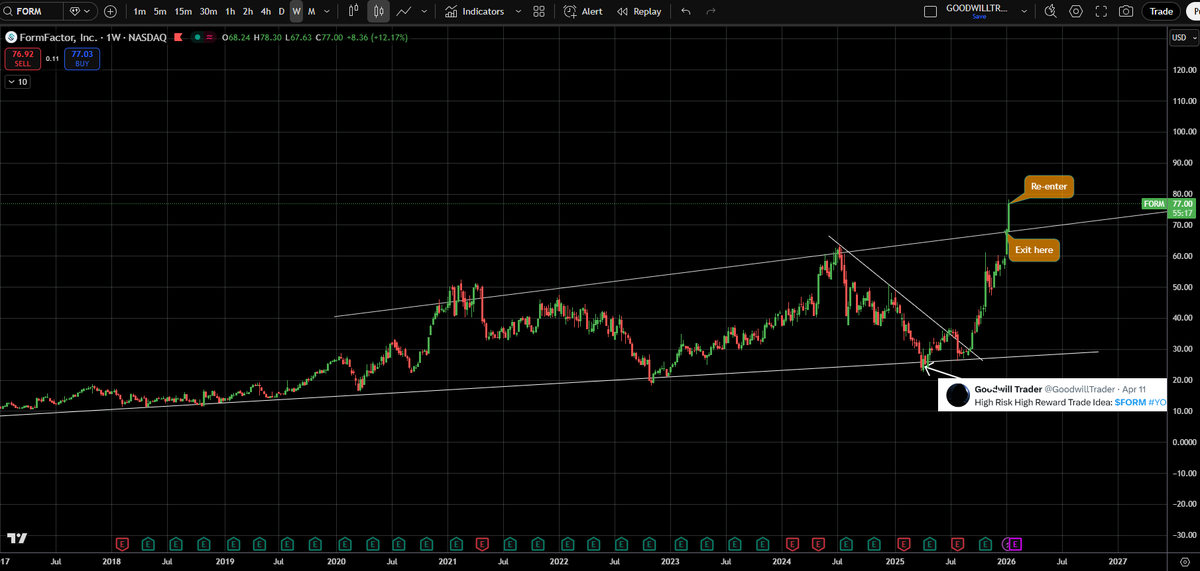Open the quick search icon
1200x571 pixels.
click(x=1050, y=12)
